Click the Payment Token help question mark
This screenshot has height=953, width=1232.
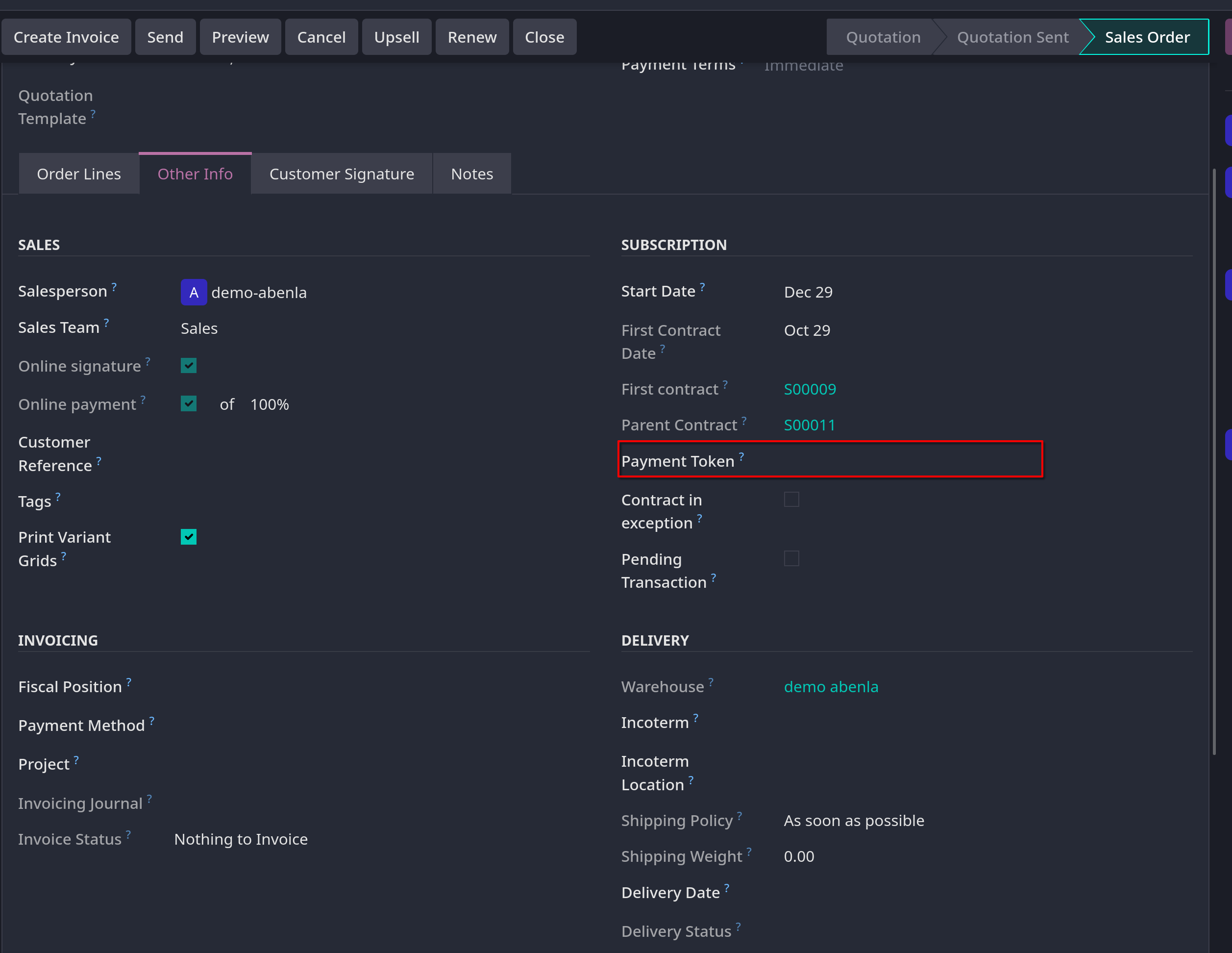(741, 456)
